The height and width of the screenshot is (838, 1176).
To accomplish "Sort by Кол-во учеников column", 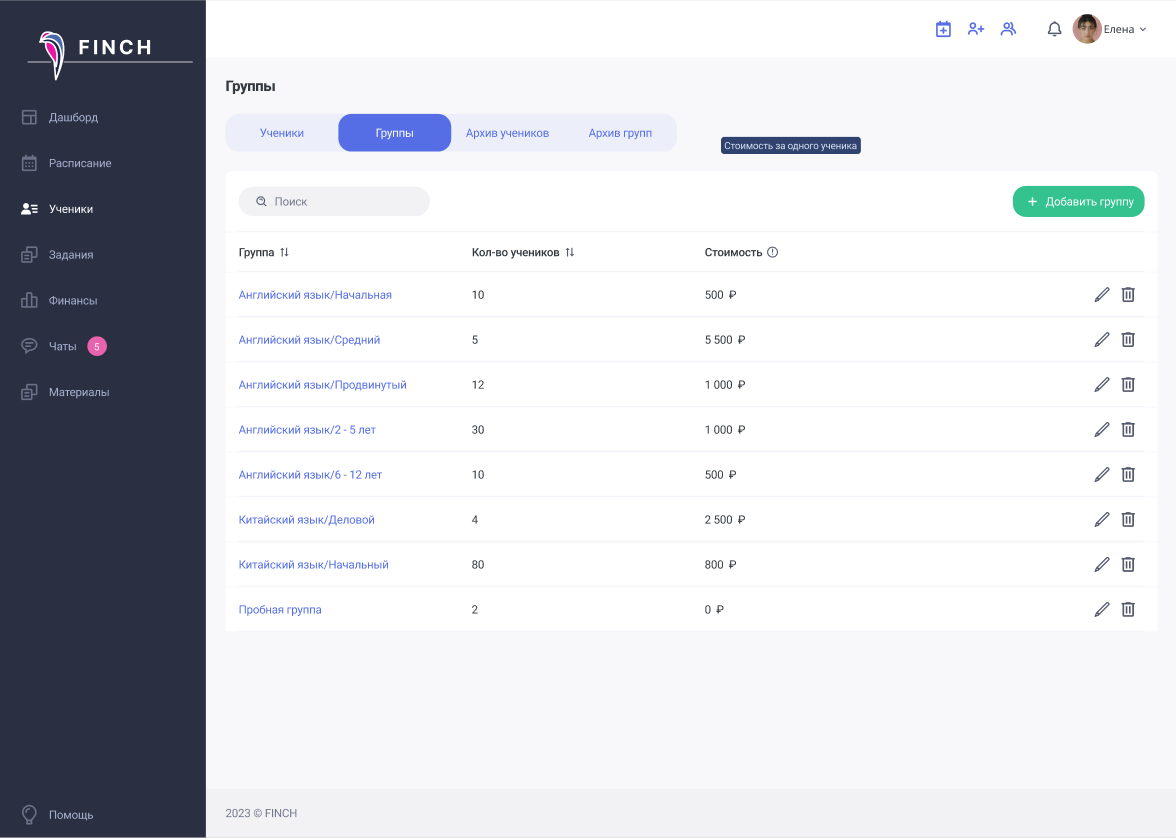I will [570, 252].
